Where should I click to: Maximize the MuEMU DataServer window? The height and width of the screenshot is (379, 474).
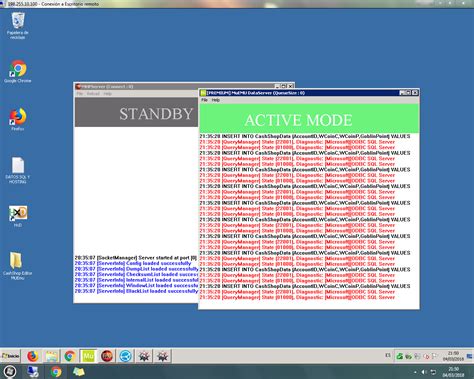pyautogui.click(x=408, y=93)
